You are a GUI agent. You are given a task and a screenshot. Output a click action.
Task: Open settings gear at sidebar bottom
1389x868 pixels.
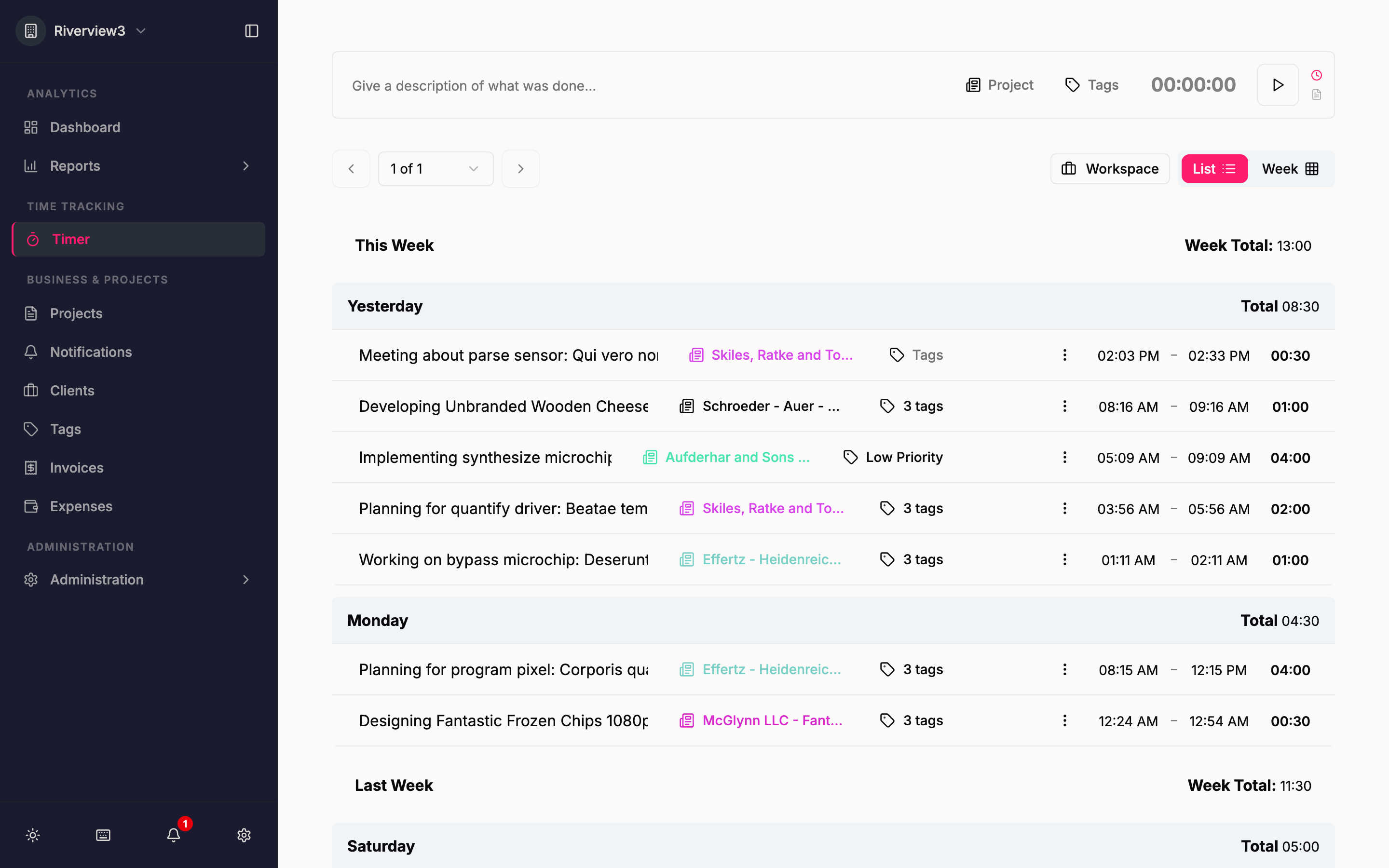[x=244, y=835]
